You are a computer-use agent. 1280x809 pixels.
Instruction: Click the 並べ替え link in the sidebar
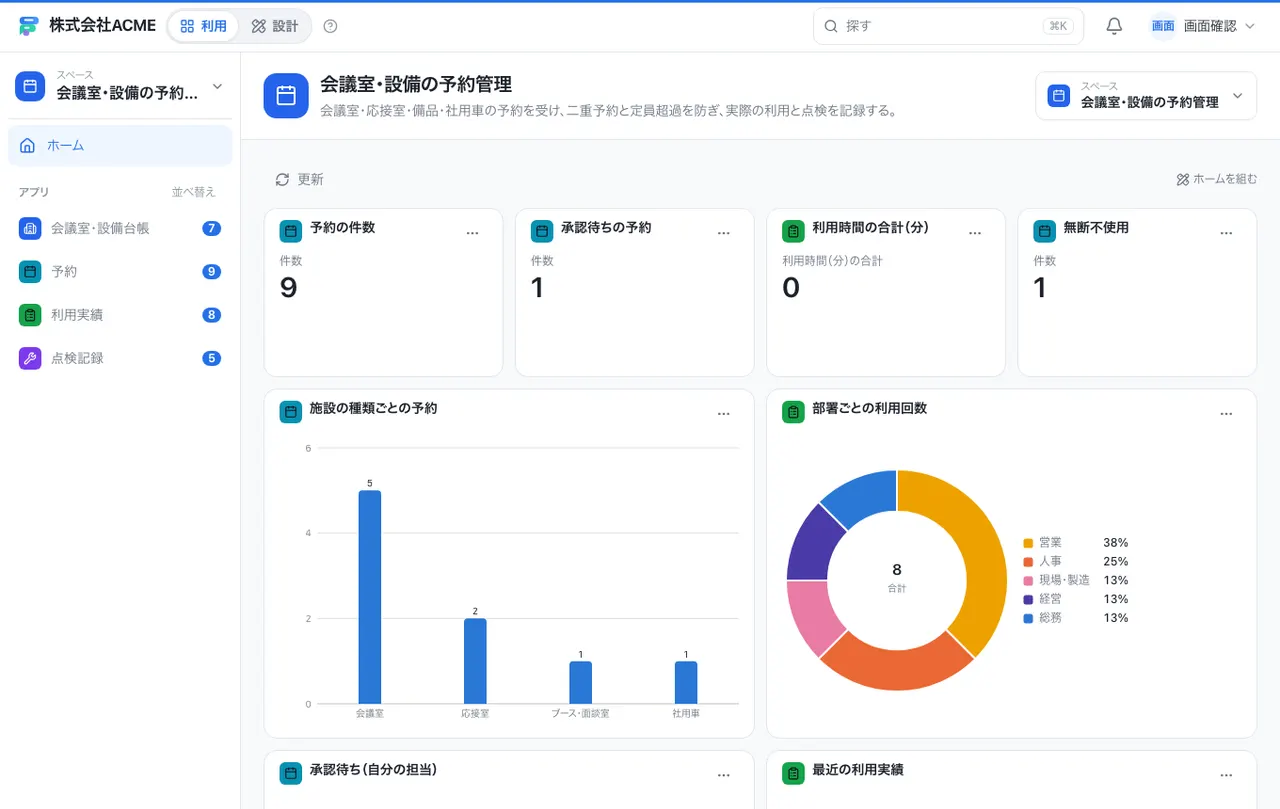tap(193, 192)
